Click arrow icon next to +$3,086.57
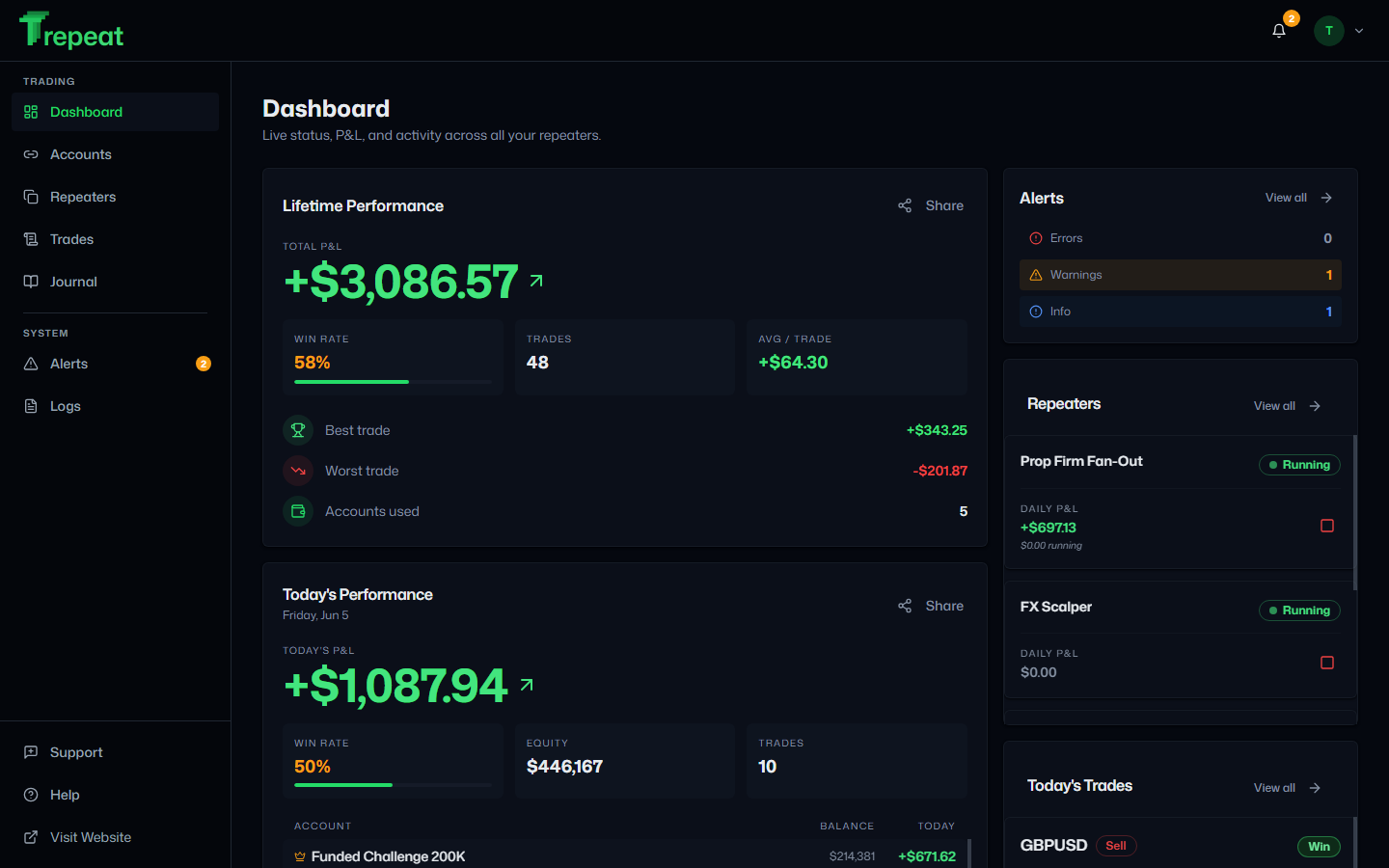This screenshot has height=868, width=1389. 536,281
